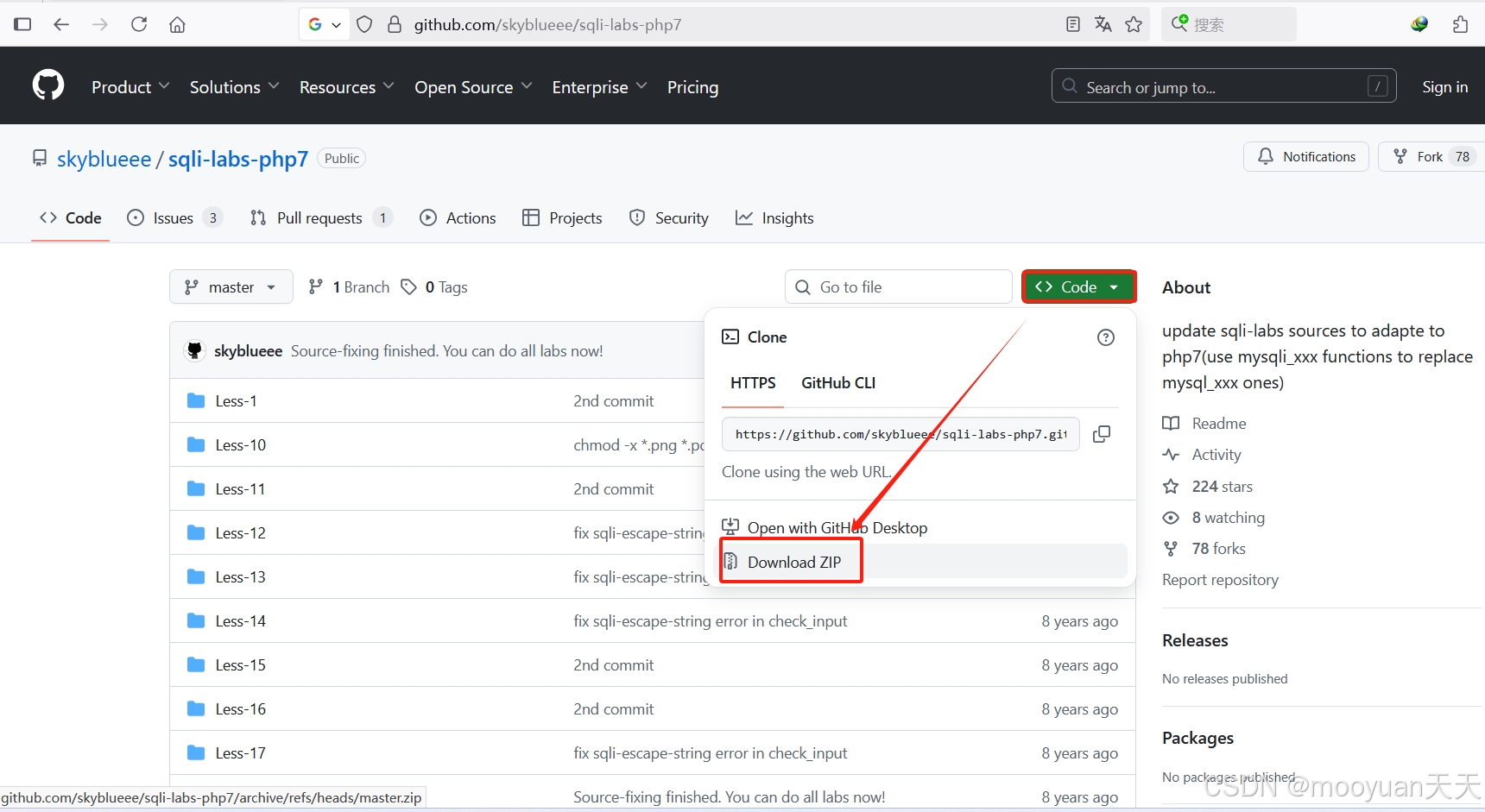
Task: Click the skyblueee avatar in commit row
Action: click(194, 350)
